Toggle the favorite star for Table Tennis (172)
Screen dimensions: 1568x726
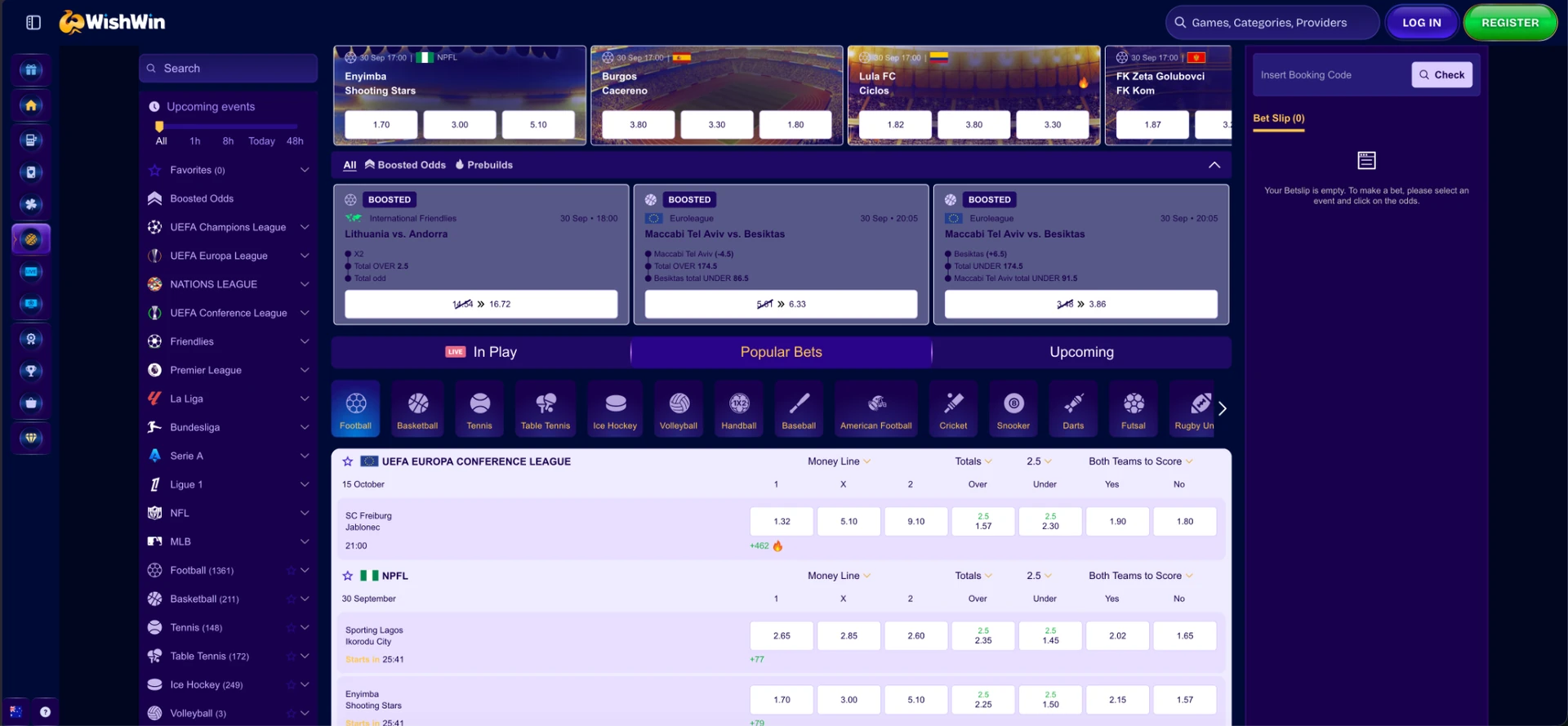click(291, 657)
